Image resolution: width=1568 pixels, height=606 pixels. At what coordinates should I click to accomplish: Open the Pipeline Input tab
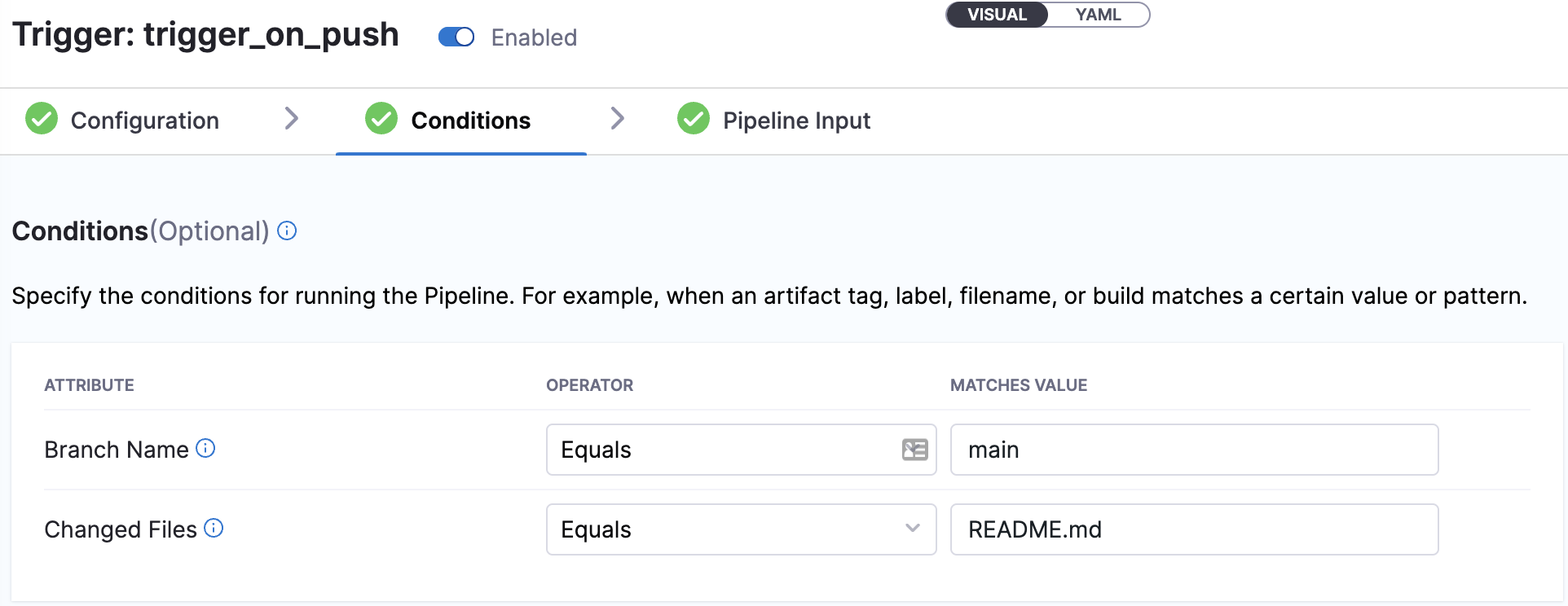tap(796, 121)
